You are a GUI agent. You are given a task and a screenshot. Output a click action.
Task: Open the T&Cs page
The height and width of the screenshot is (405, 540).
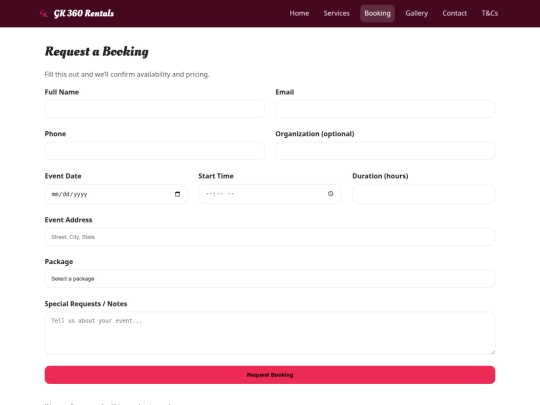pos(490,13)
